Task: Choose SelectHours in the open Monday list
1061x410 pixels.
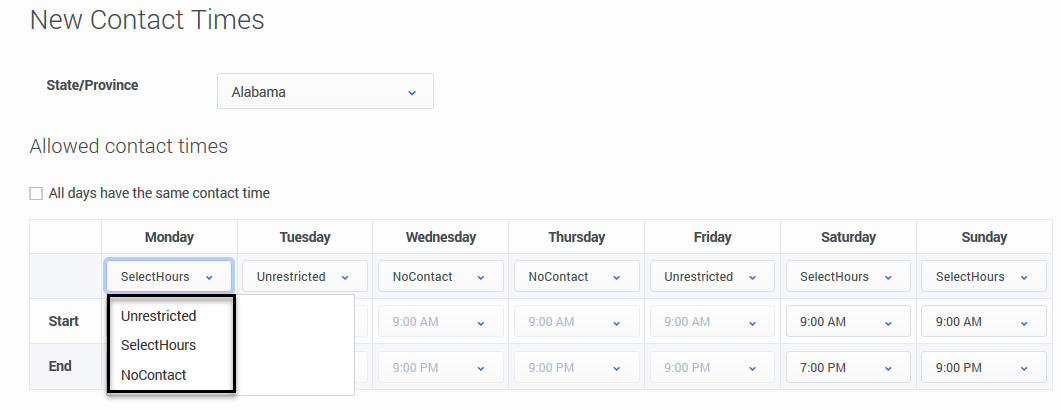Action: click(x=158, y=345)
